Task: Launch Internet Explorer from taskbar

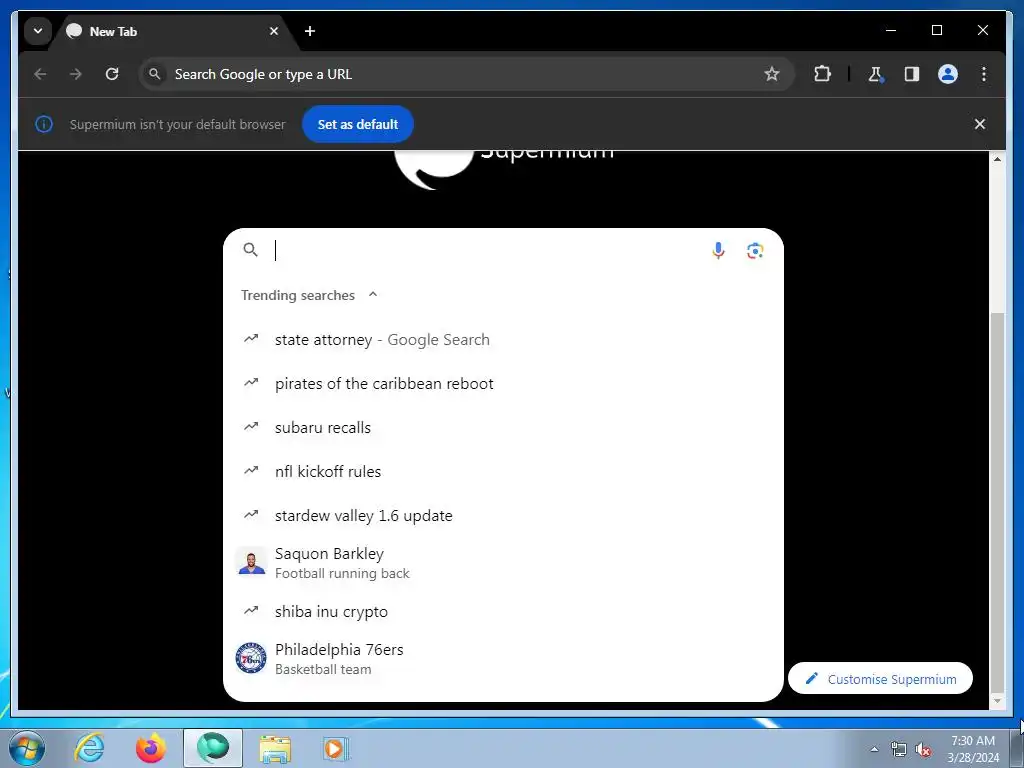Action: pyautogui.click(x=89, y=748)
